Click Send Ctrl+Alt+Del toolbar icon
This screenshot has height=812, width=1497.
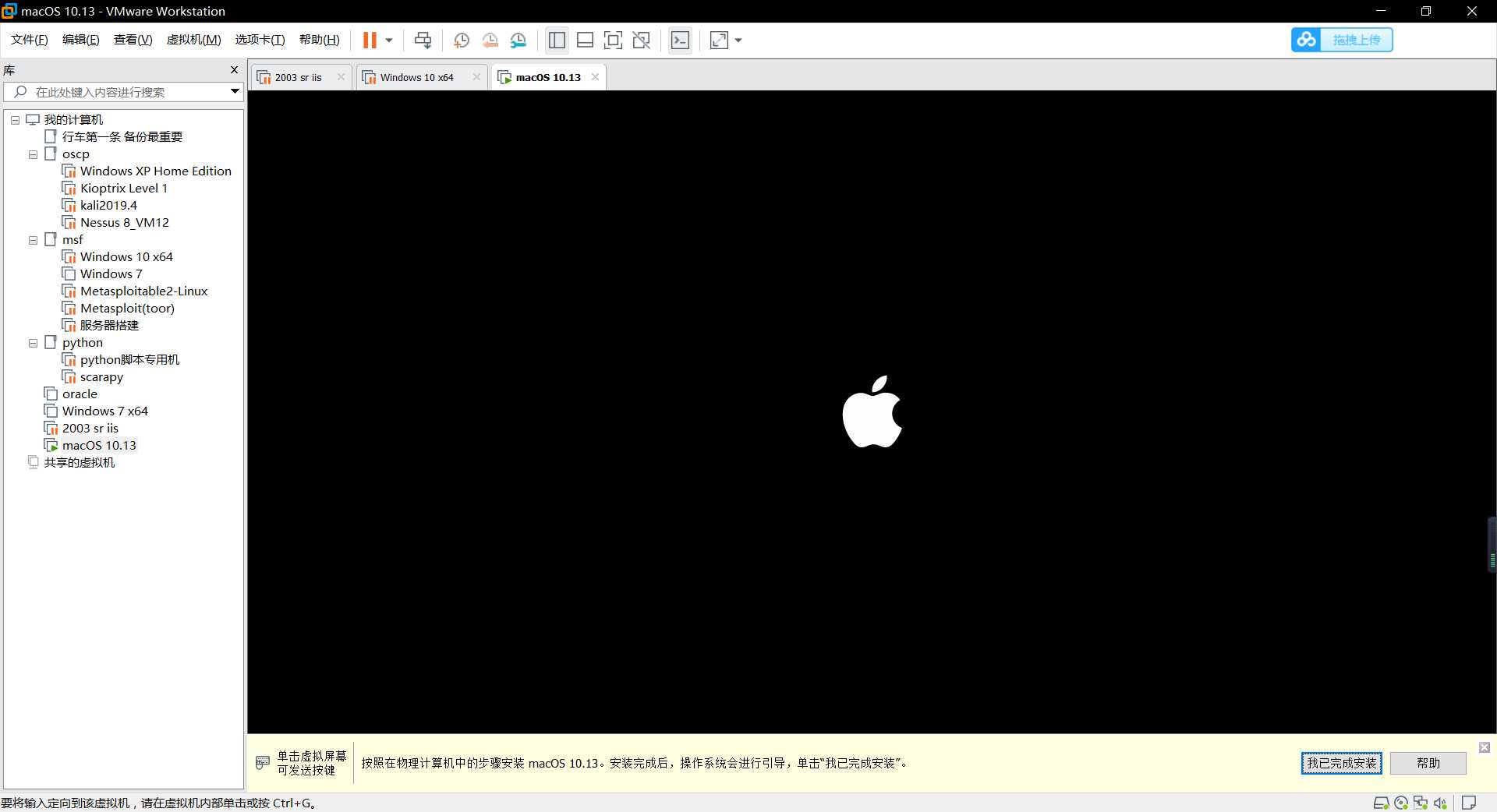[x=423, y=40]
